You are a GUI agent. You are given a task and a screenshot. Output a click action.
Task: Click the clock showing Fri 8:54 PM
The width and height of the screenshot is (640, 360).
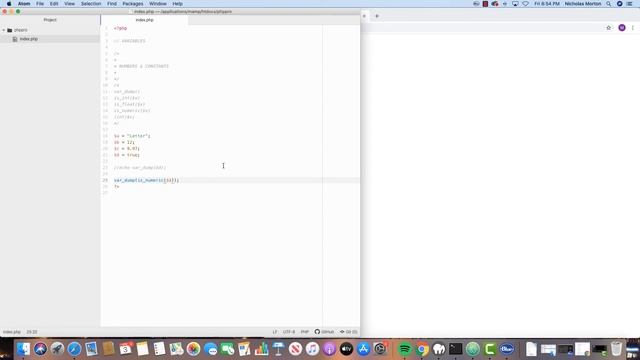tap(547, 4)
